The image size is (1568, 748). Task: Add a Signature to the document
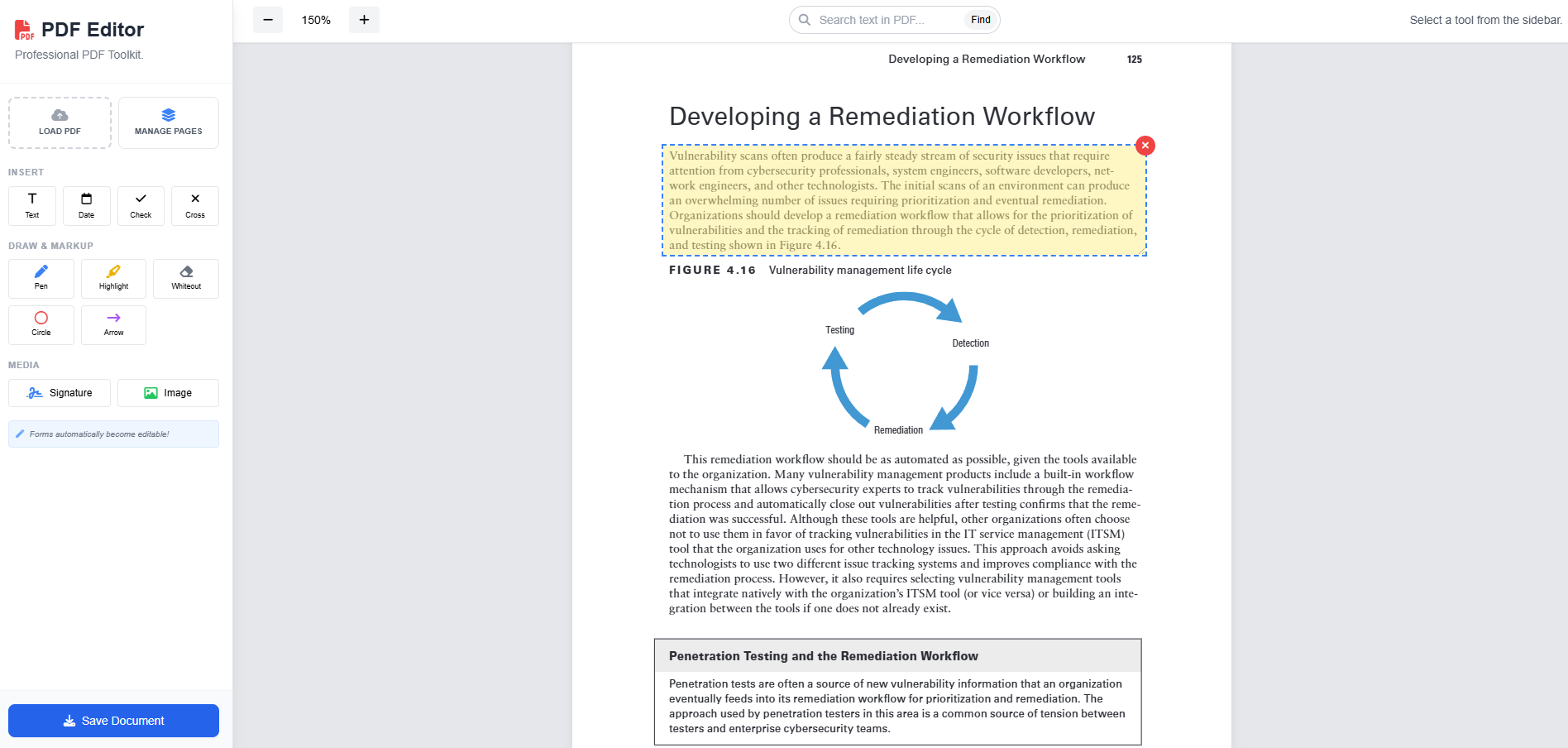click(x=60, y=393)
